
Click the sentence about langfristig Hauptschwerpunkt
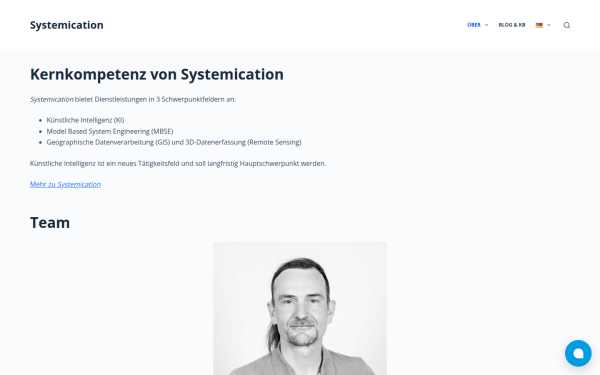tap(178, 163)
